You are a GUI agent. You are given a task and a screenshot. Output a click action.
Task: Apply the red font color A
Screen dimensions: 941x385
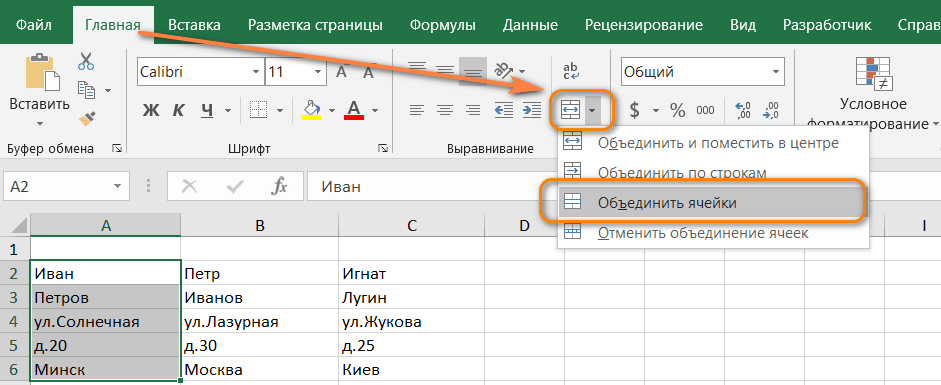pos(354,110)
